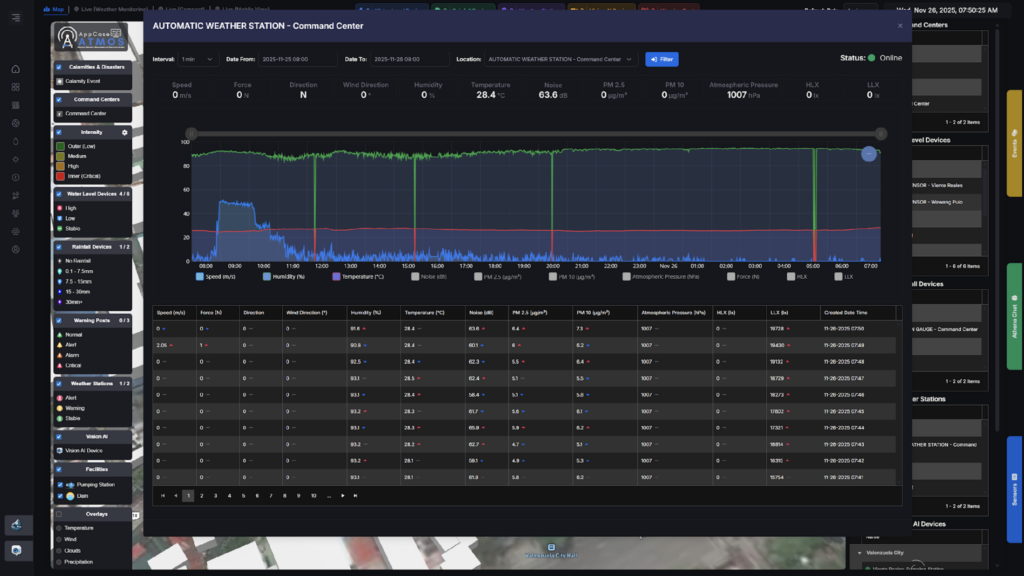Go to the first page of table
The image size is (1024, 576).
[x=163, y=496]
